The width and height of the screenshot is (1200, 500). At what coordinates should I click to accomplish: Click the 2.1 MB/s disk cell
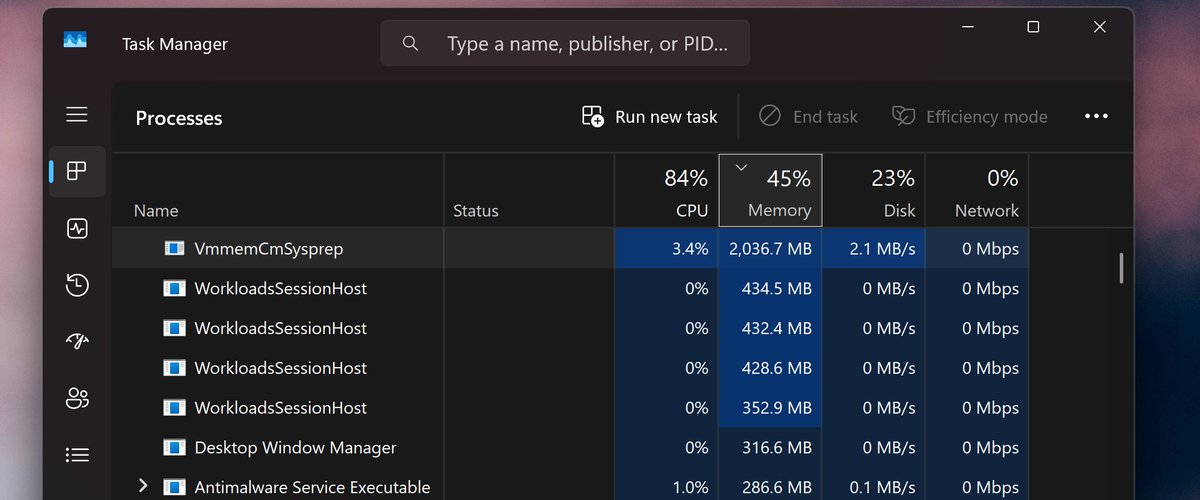click(x=873, y=248)
